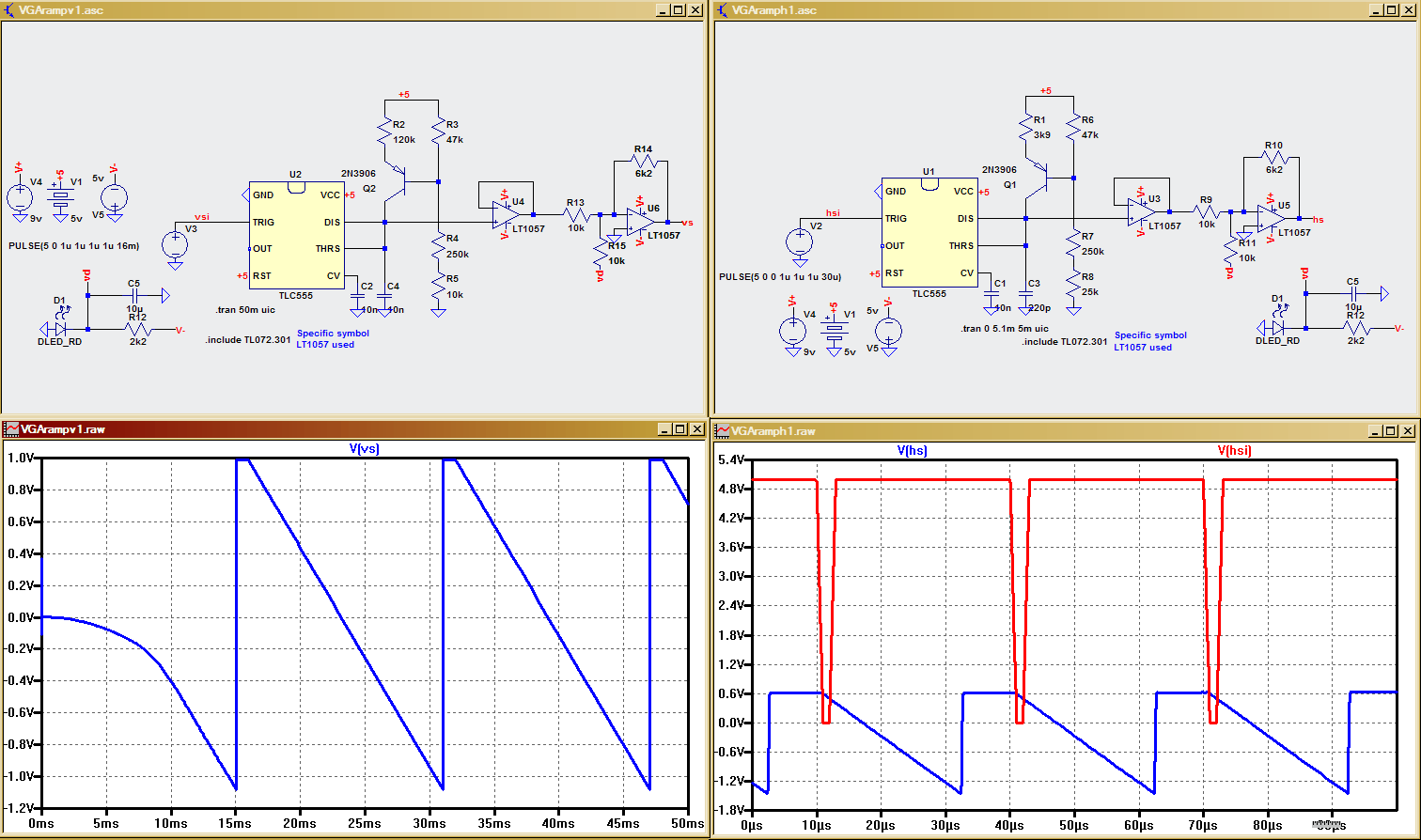
Task: Select resistor R9 10k
Action: coord(1206,212)
